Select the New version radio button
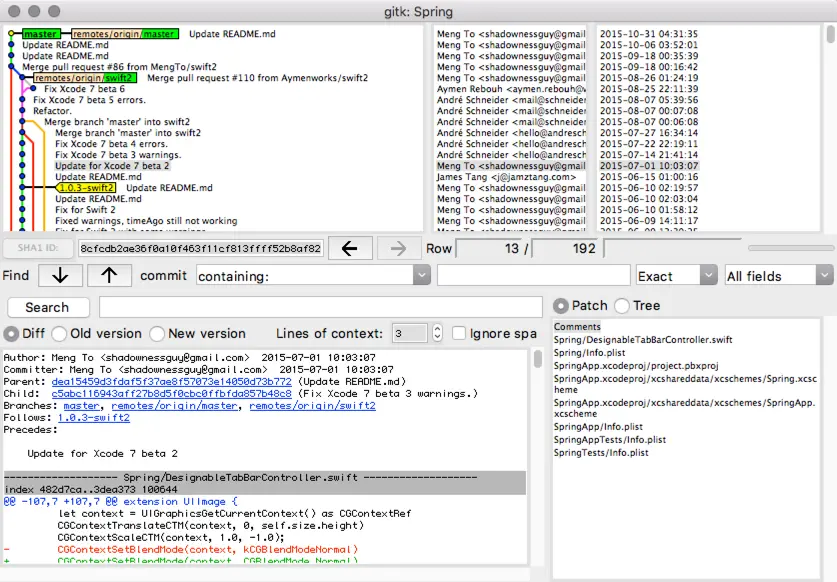The height and width of the screenshot is (582, 837). (157, 334)
